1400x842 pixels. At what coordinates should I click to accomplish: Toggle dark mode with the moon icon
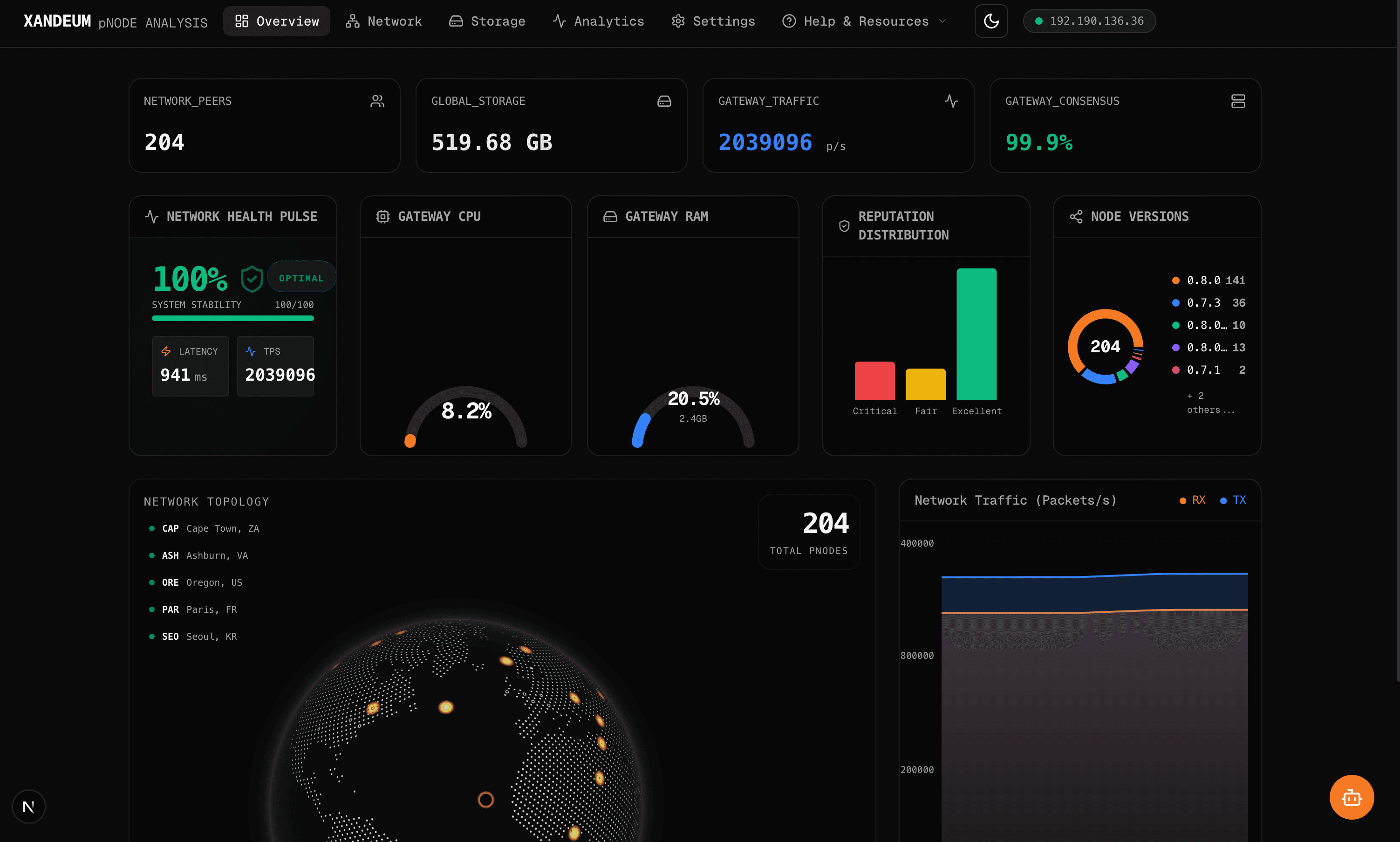(991, 21)
